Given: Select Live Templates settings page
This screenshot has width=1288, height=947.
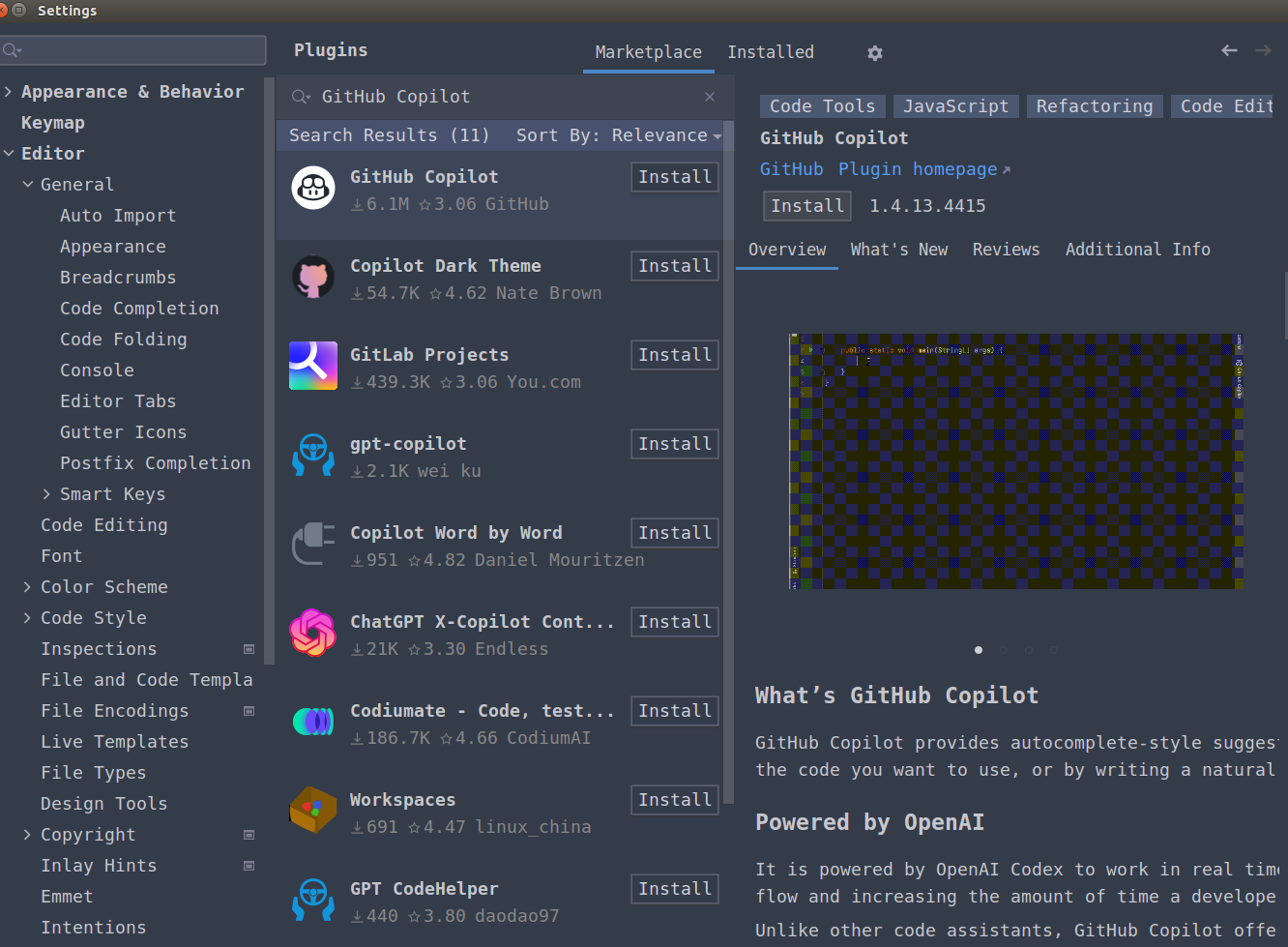Looking at the screenshot, I should point(114,742).
